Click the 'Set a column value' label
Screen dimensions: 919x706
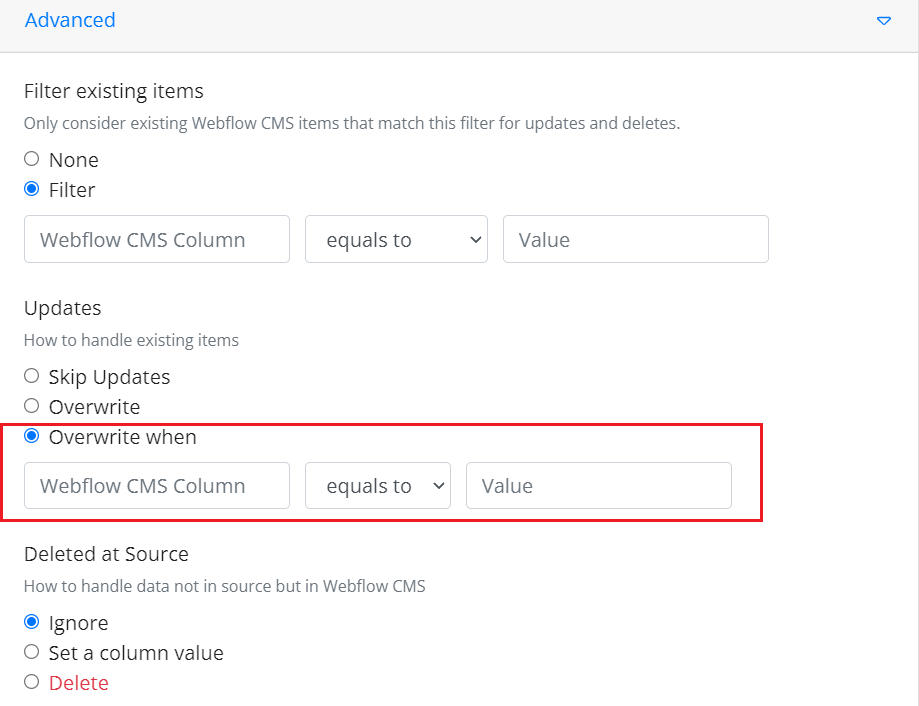136,653
